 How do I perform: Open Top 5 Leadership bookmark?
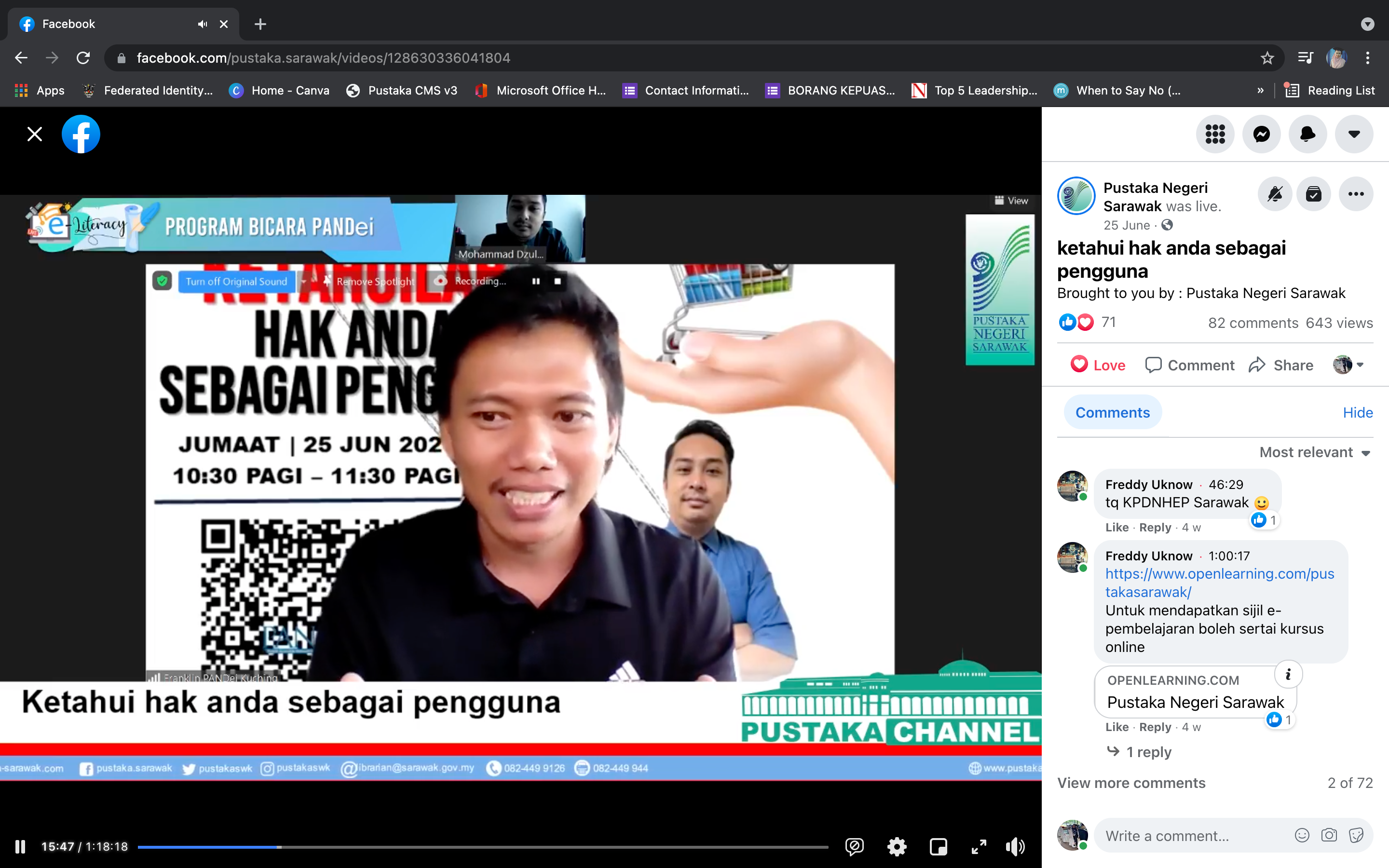point(975,90)
